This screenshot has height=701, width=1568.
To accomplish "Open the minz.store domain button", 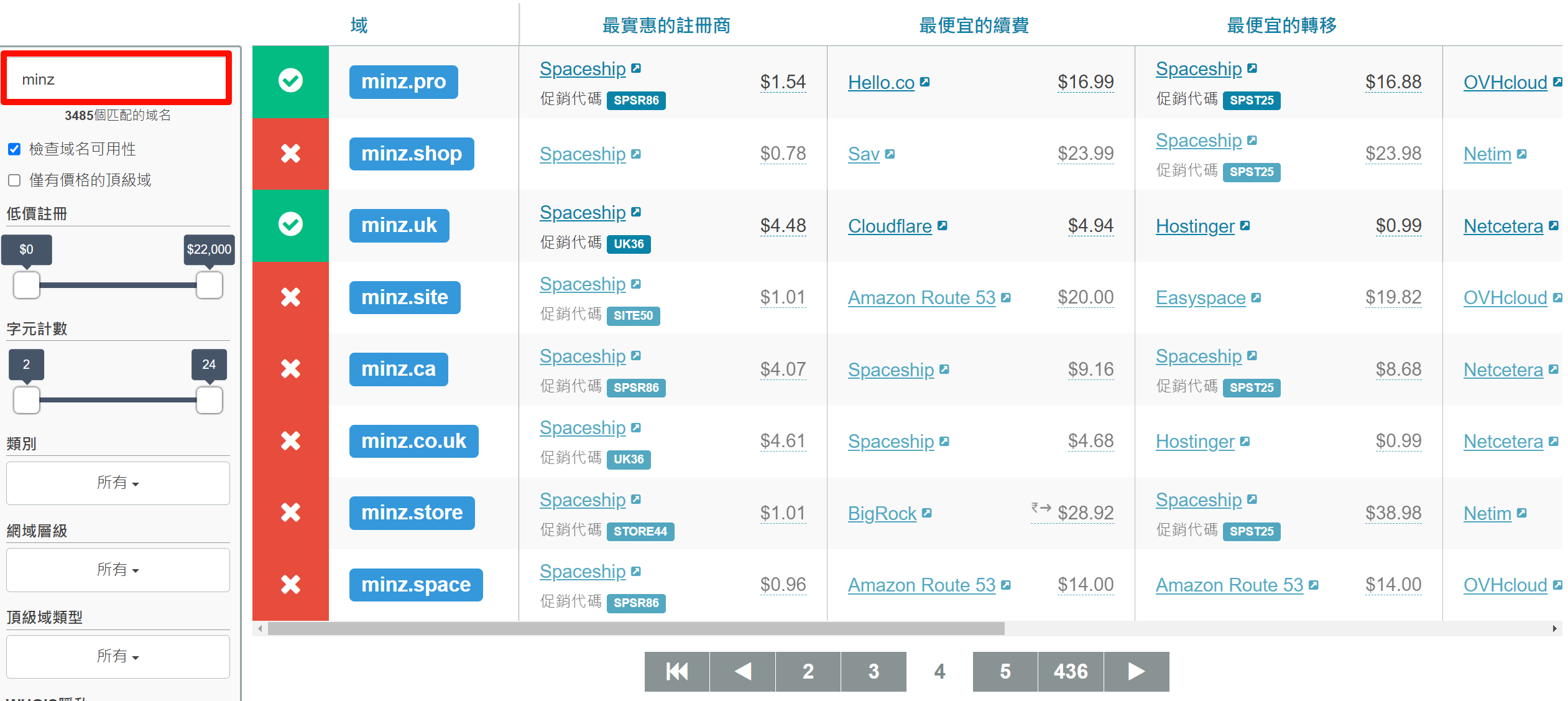I will 412,513.
